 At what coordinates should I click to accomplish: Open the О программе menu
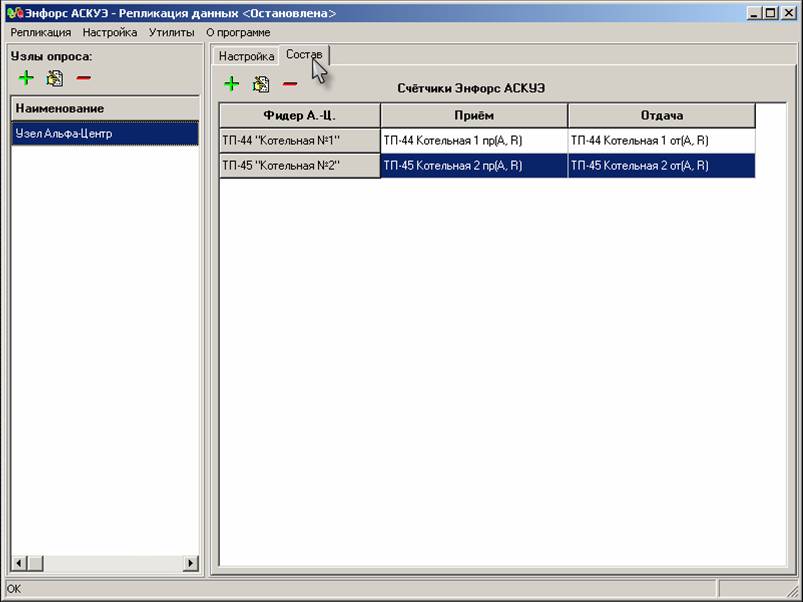(238, 32)
